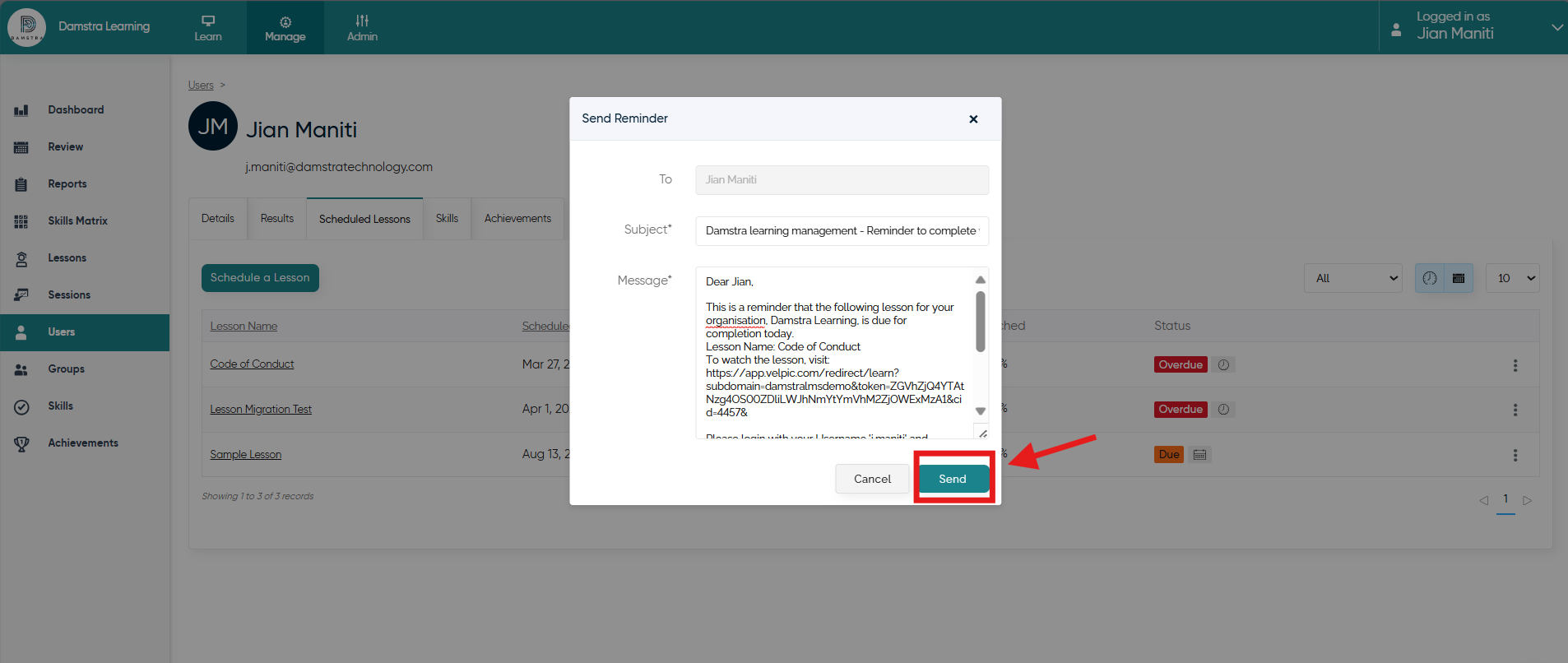Viewport: 1568px width, 663px height.
Task: Open the All status filter dropdown
Action: [x=1355, y=278]
